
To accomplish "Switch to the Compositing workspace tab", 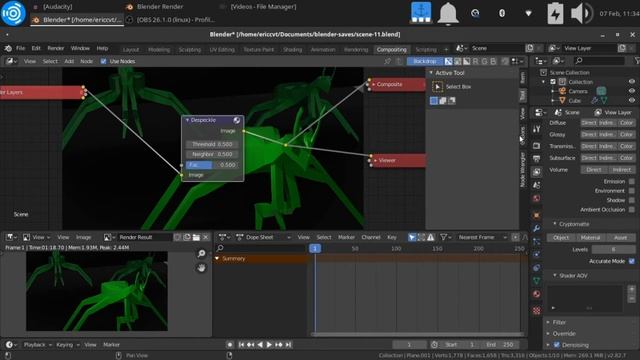I will (x=391, y=49).
